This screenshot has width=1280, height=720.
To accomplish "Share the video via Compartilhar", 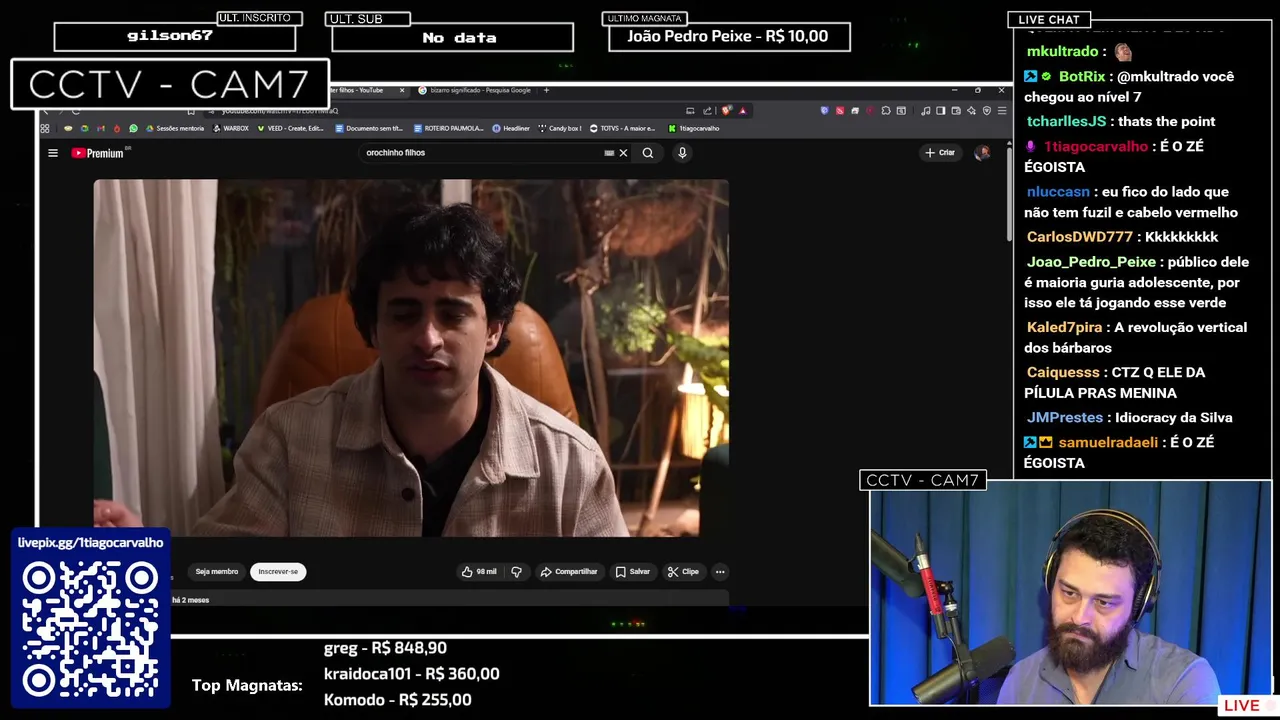I will click(x=569, y=572).
